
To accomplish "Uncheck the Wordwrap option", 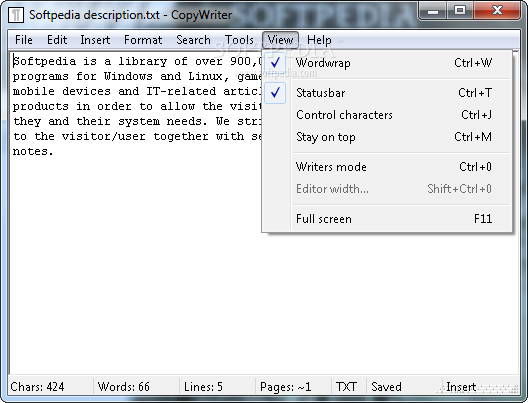I will click(x=387, y=63).
